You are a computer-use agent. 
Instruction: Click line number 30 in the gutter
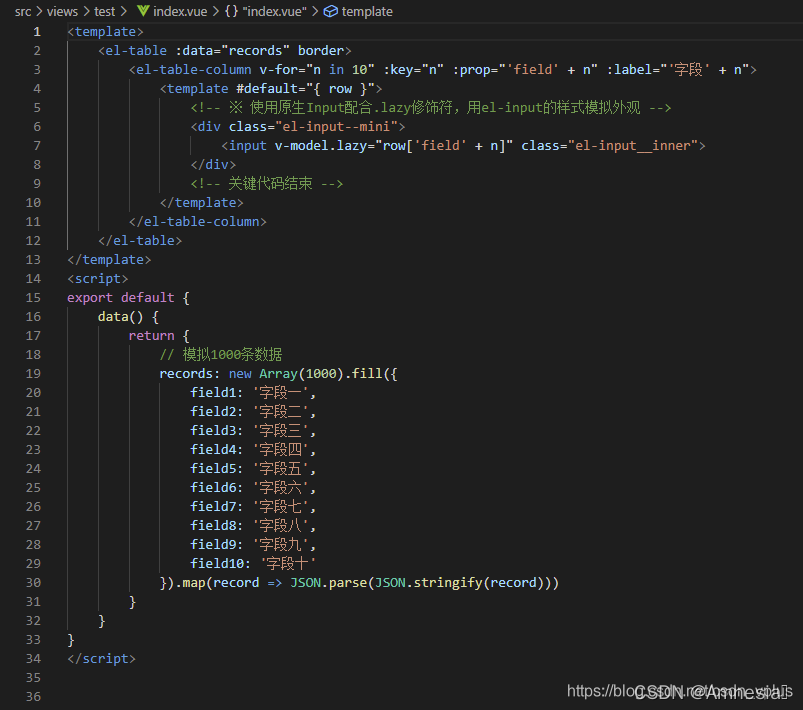tap(33, 582)
